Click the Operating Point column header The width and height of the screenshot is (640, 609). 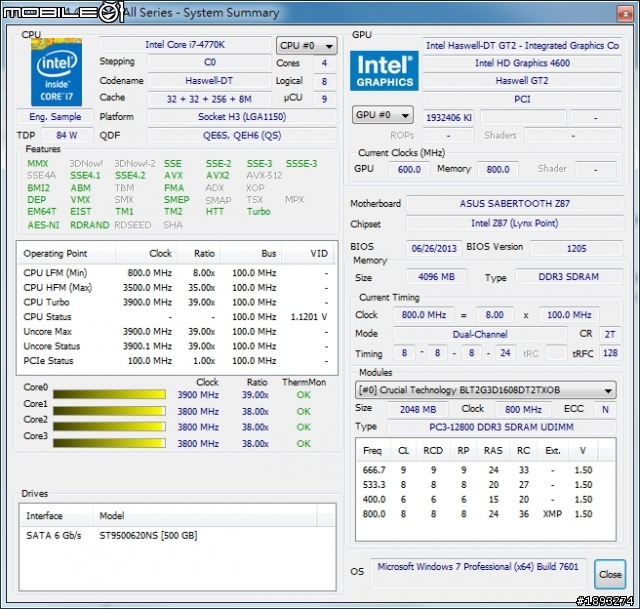click(x=67, y=253)
